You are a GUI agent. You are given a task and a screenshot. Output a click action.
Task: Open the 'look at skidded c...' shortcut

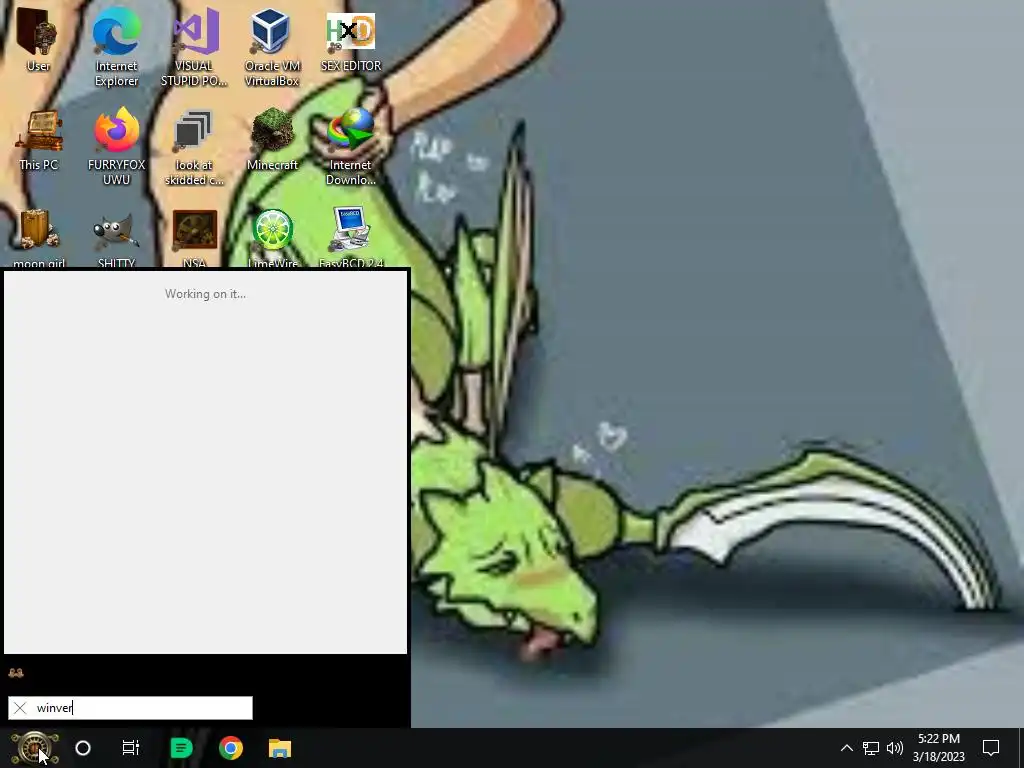194,147
